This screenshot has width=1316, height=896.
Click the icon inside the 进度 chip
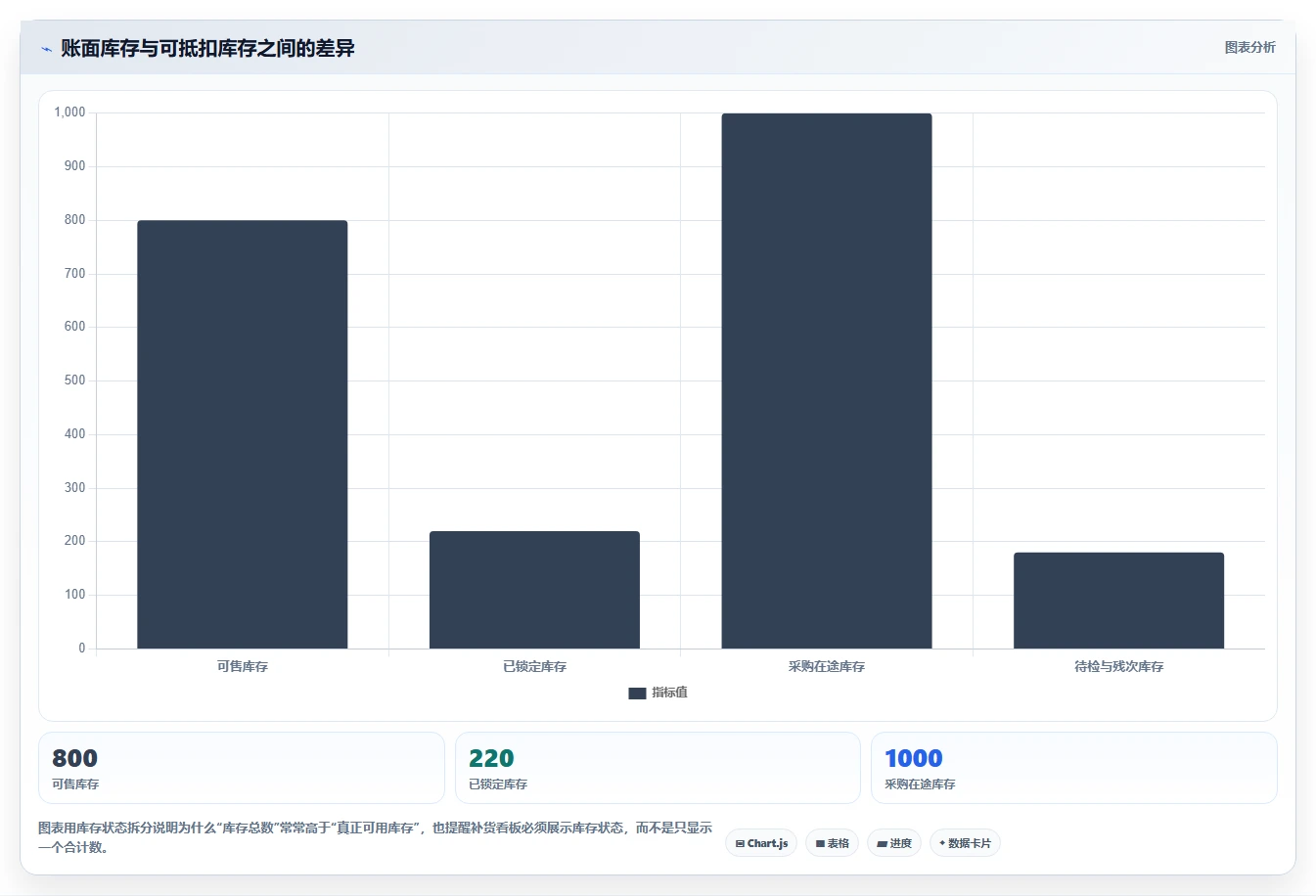[882, 843]
